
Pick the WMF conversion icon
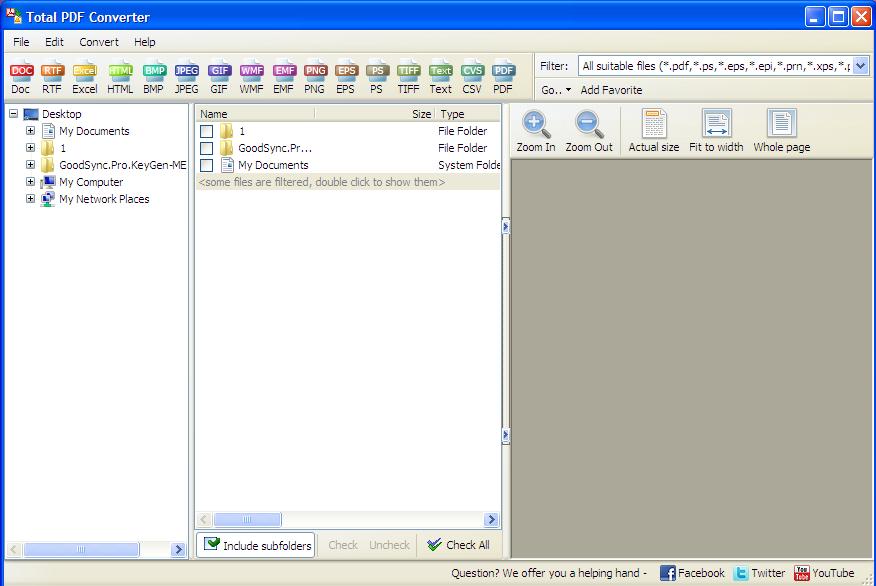(251, 77)
